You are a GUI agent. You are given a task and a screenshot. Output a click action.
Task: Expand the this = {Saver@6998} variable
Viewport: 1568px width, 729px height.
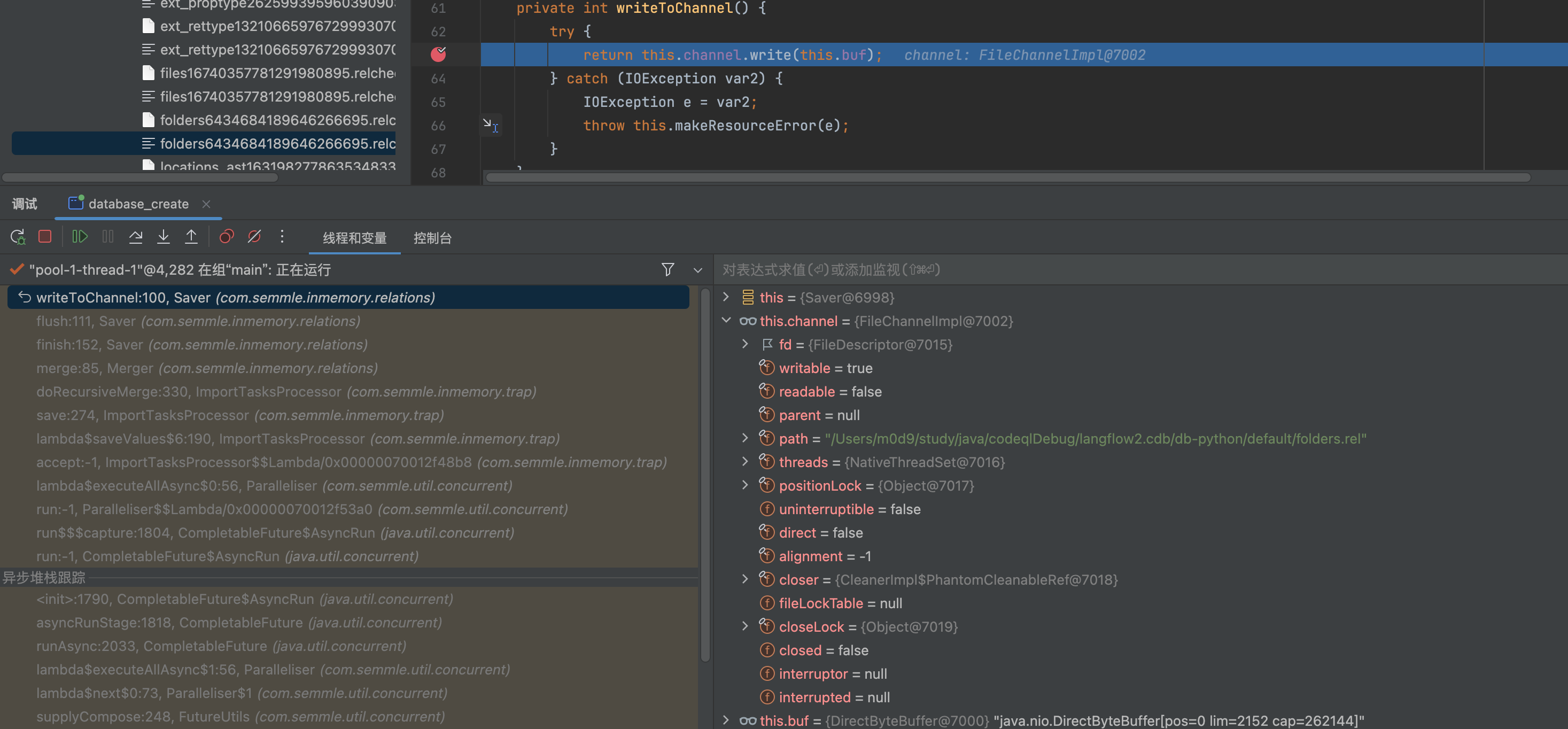726,297
